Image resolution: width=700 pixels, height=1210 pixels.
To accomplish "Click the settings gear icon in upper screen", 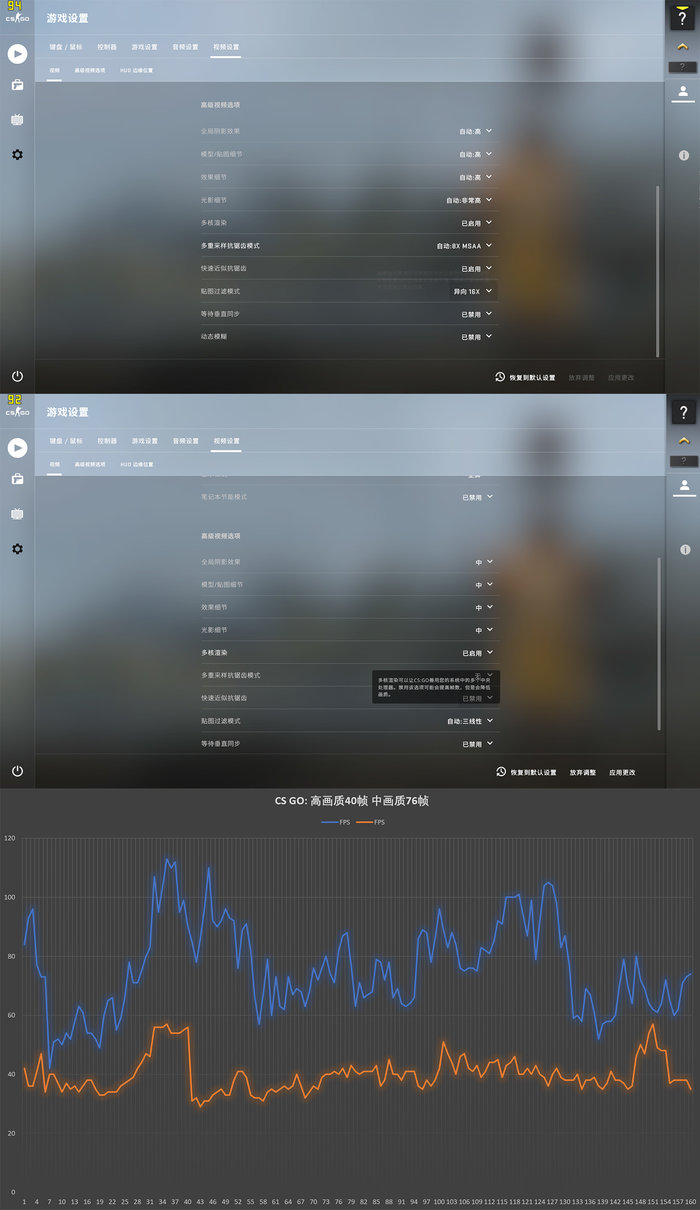I will 17,154.
